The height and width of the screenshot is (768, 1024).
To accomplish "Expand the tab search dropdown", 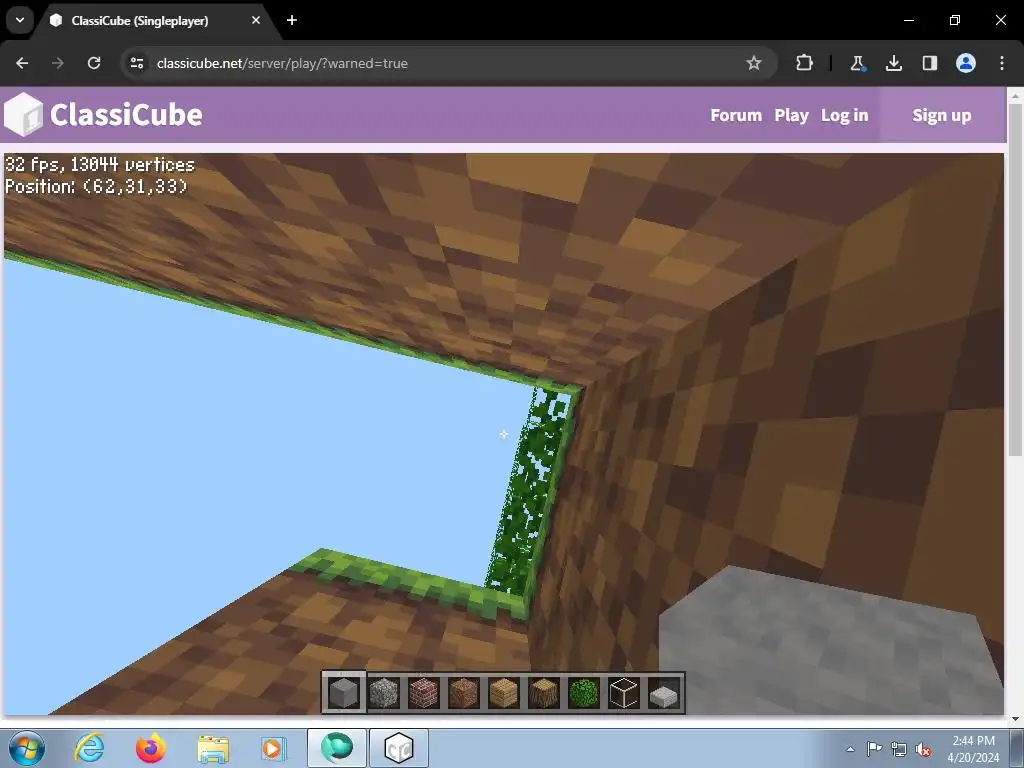I will [20, 20].
